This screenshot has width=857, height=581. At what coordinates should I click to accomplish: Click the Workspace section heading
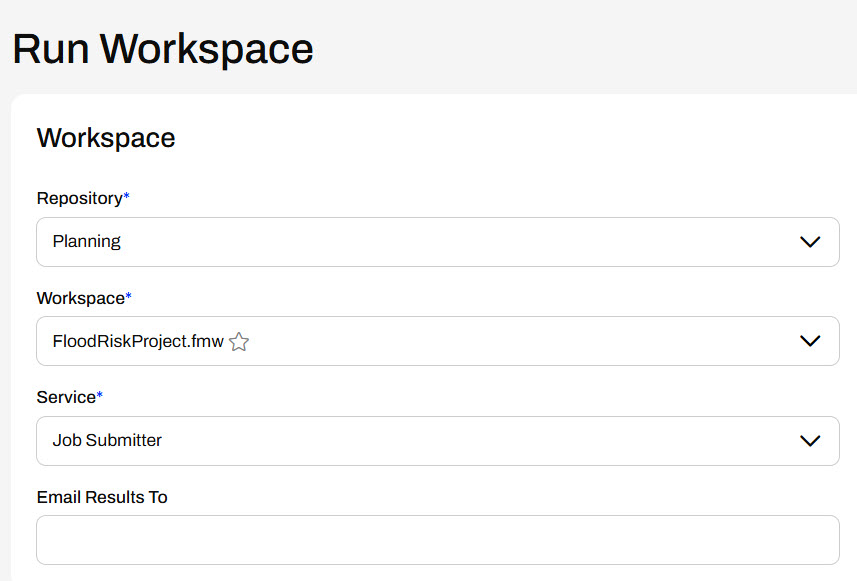click(106, 138)
